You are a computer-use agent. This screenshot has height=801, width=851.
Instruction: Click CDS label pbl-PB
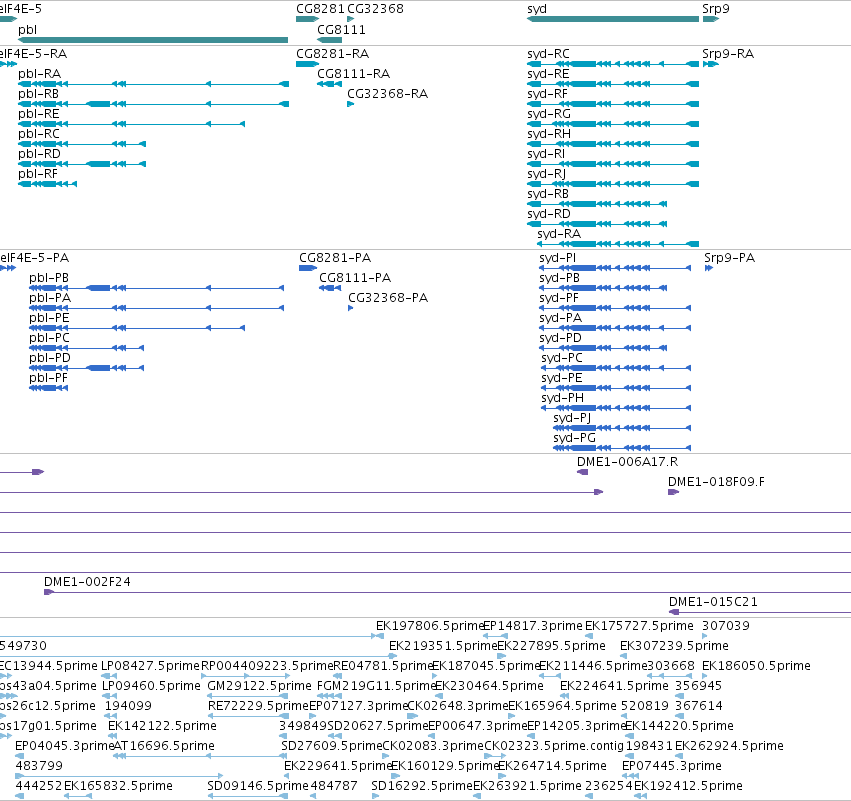click(x=49, y=278)
